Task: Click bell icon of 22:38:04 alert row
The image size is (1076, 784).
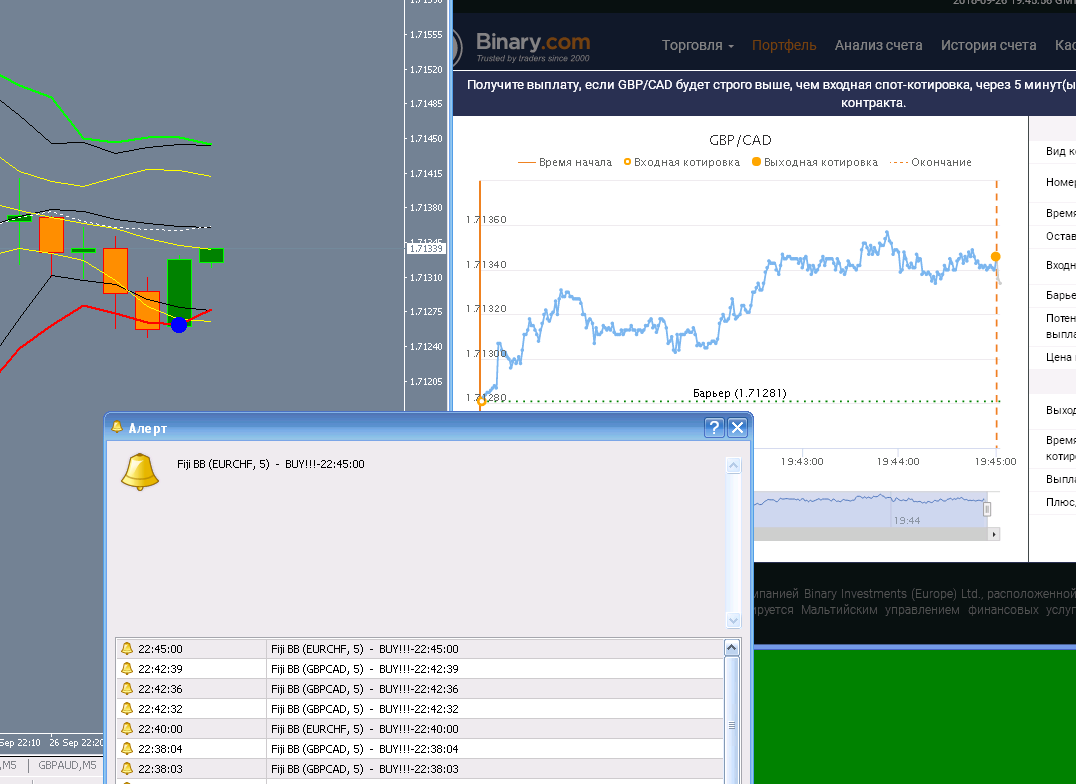Action: (x=127, y=748)
